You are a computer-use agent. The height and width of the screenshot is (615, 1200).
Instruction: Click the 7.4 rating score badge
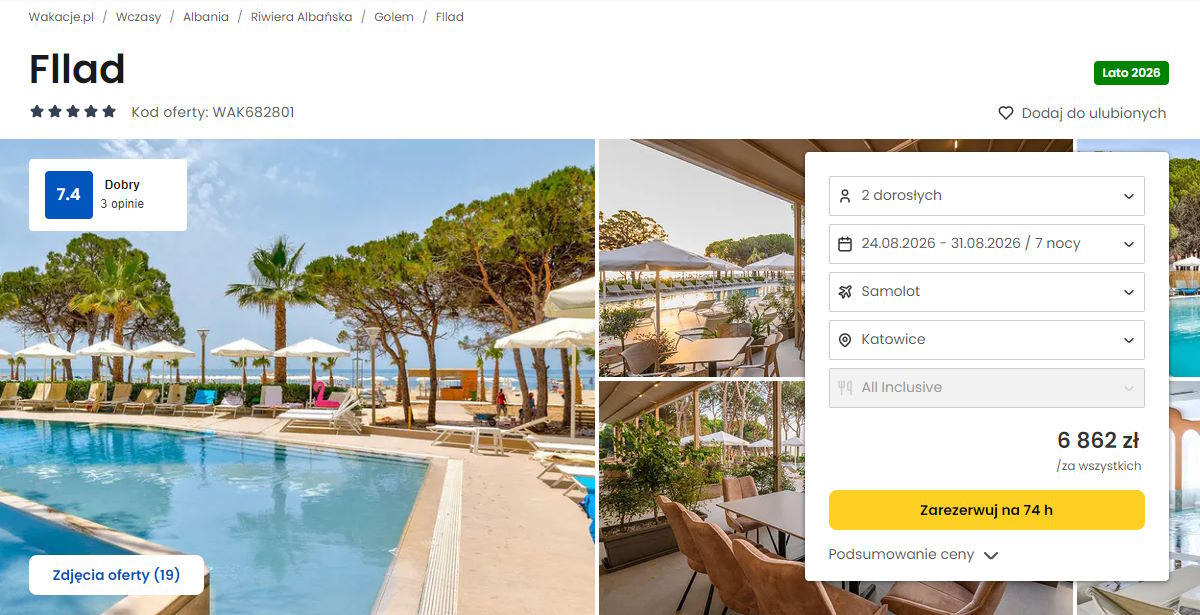(x=69, y=195)
